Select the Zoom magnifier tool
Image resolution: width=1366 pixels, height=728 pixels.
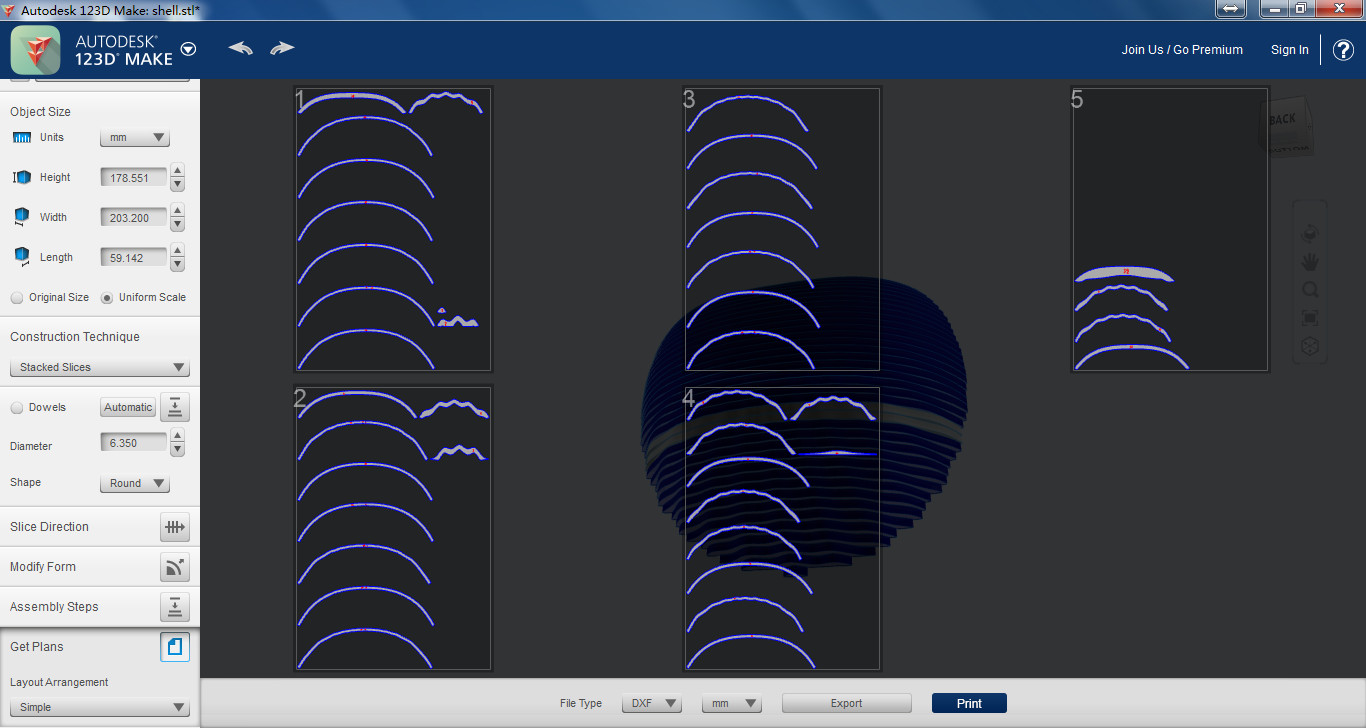coord(1310,290)
